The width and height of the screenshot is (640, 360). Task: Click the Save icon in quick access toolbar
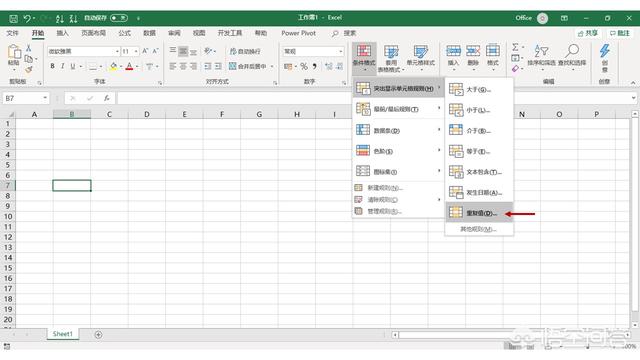click(13, 18)
